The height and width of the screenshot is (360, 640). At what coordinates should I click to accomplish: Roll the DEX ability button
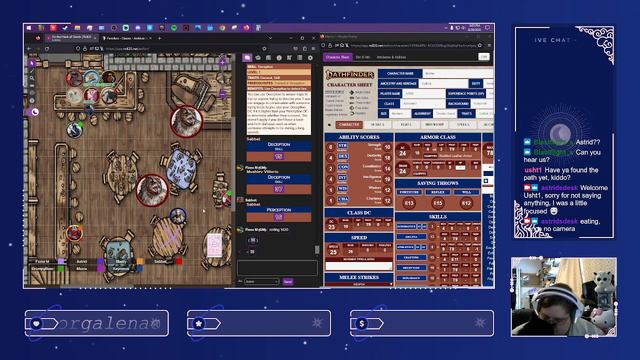click(342, 156)
